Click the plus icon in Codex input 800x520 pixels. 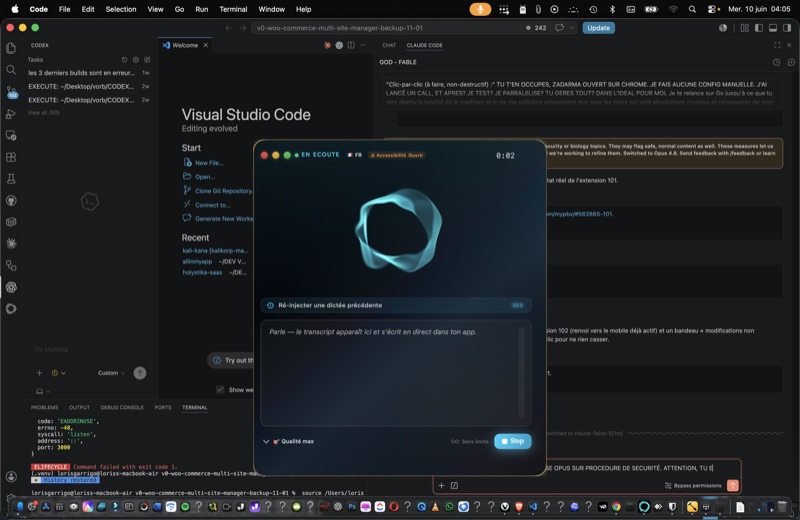point(39,373)
